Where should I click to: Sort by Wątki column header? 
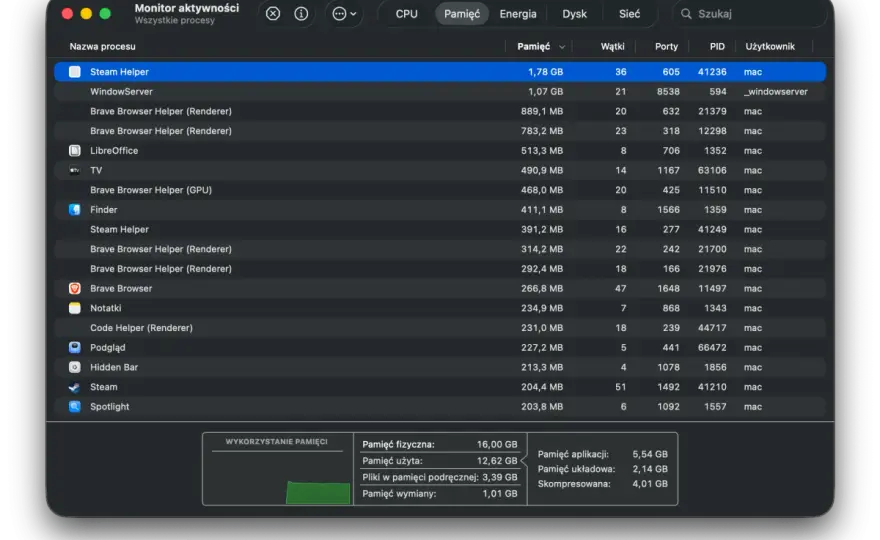[612, 47]
